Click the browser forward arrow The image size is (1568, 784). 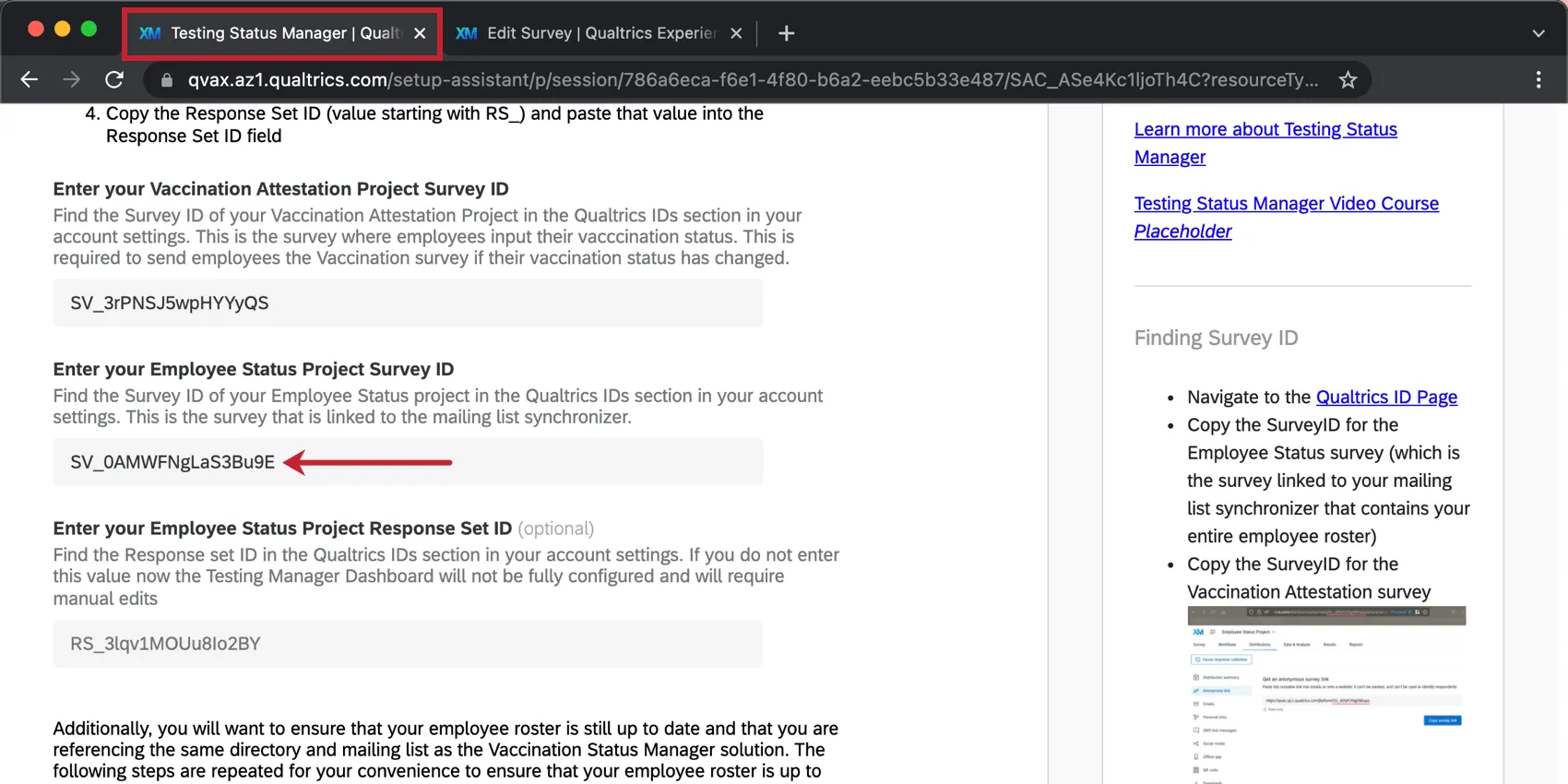(71, 79)
